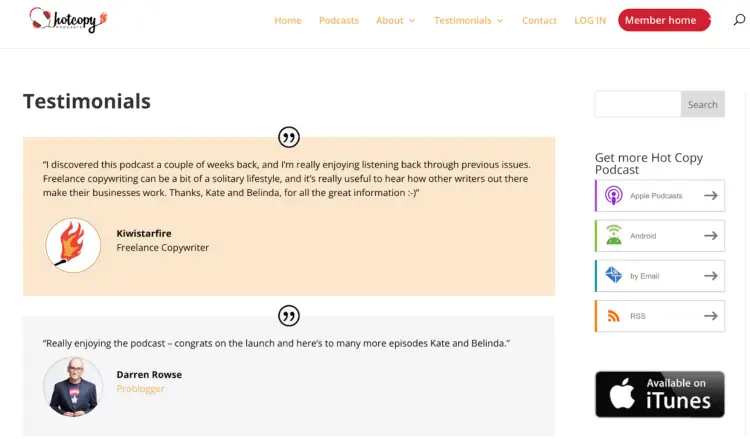750x439 pixels.
Task: Open Podcasts in navigation
Action: 339,21
